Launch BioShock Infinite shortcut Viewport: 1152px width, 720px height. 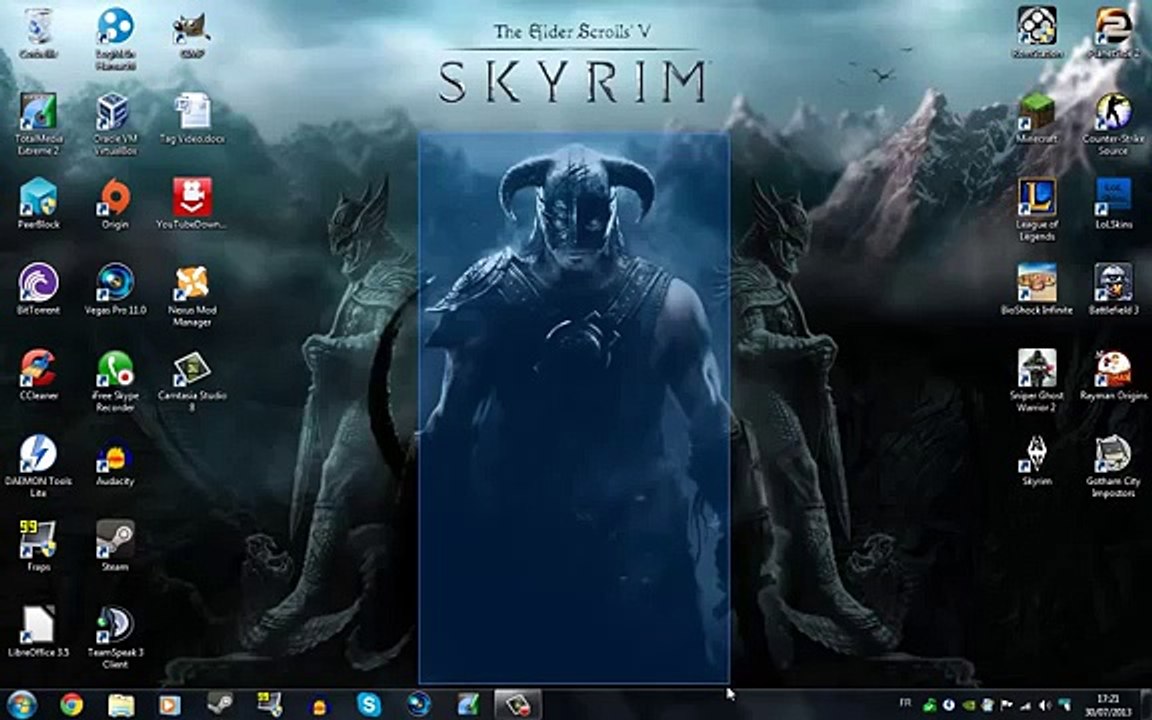tap(1037, 289)
